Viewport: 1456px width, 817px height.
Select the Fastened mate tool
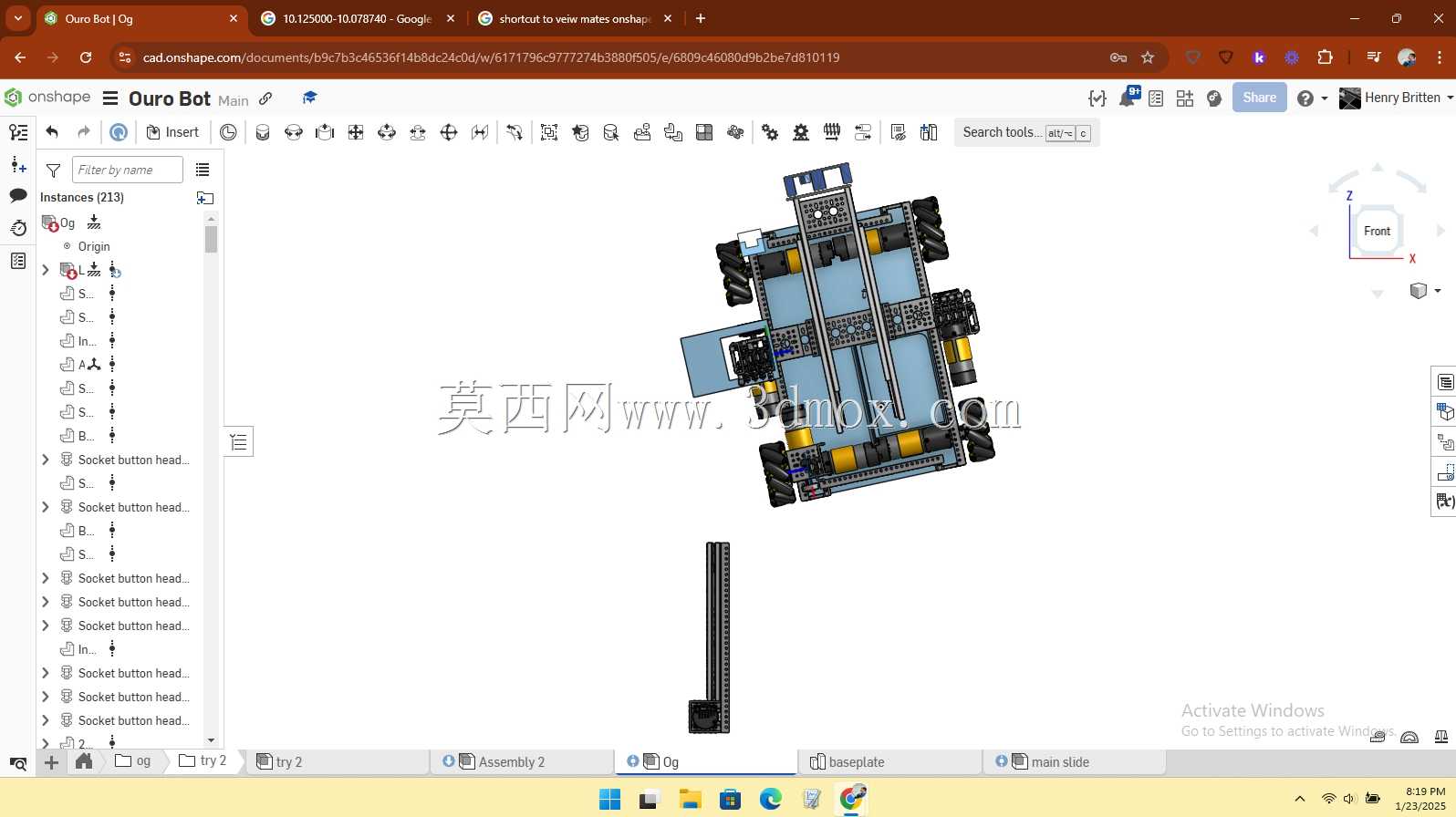(x=263, y=132)
